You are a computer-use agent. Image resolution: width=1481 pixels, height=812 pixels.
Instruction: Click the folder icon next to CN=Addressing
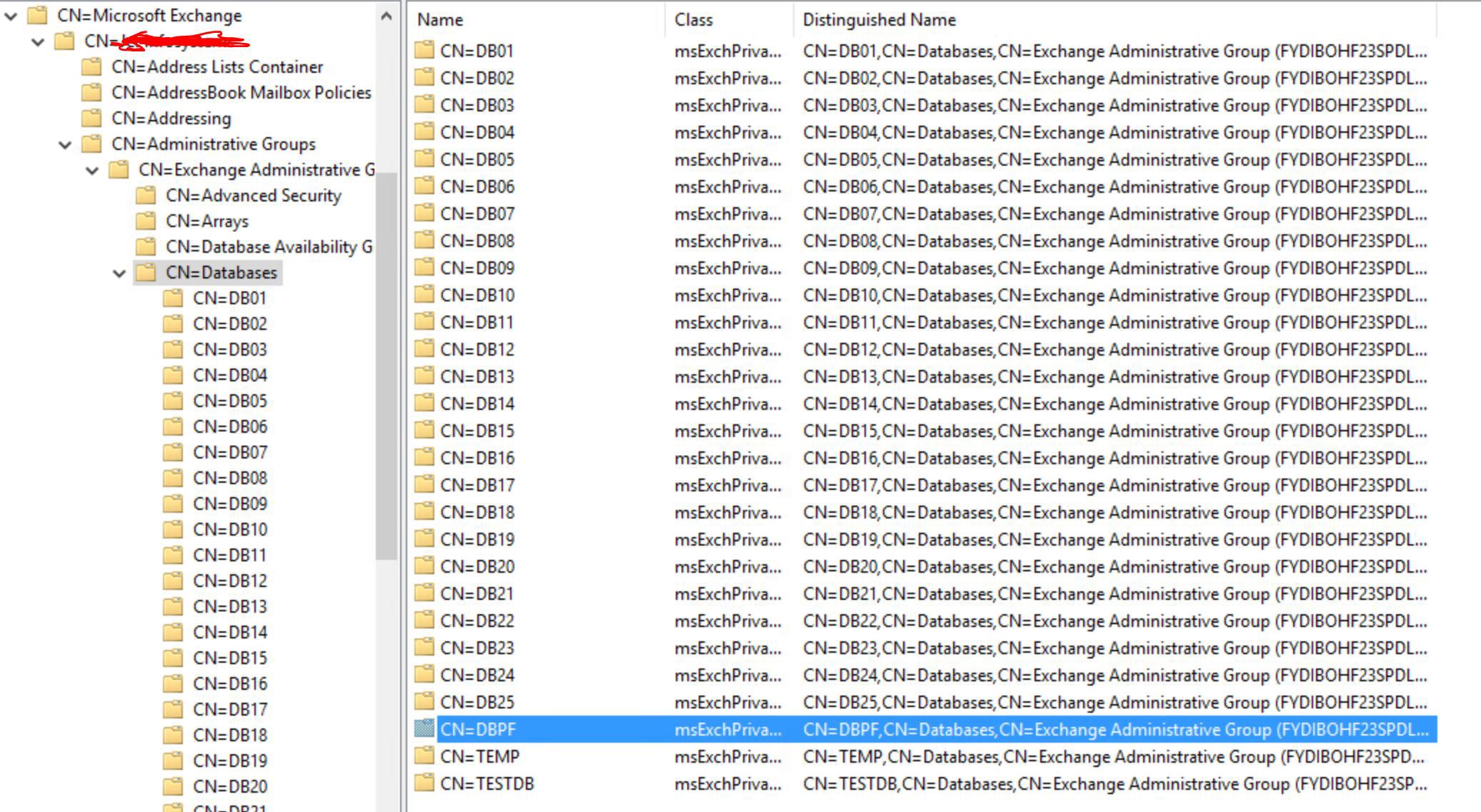point(91,119)
